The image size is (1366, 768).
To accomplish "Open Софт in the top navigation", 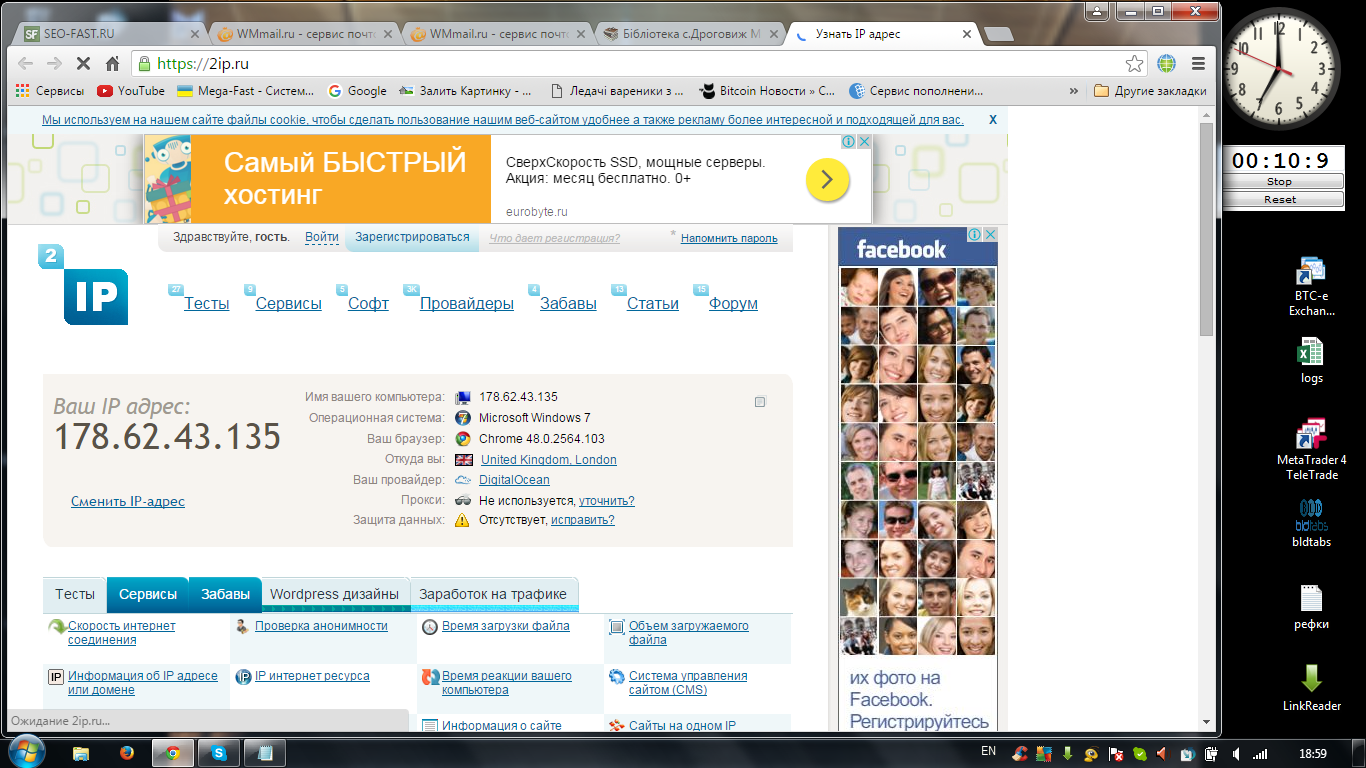I will pyautogui.click(x=368, y=304).
